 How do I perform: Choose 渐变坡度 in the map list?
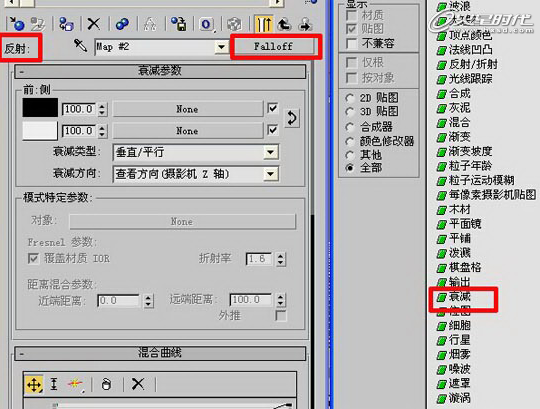click(470, 151)
